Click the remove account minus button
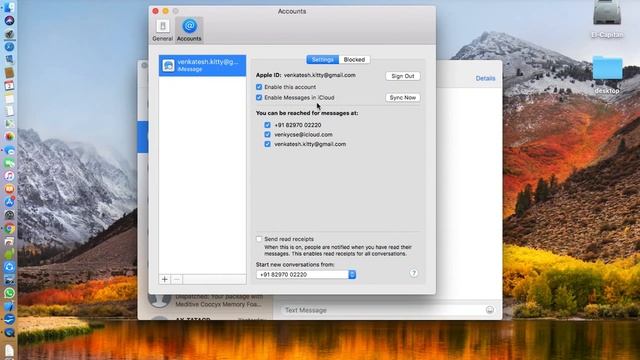This screenshot has width=640, height=360. tap(177, 279)
